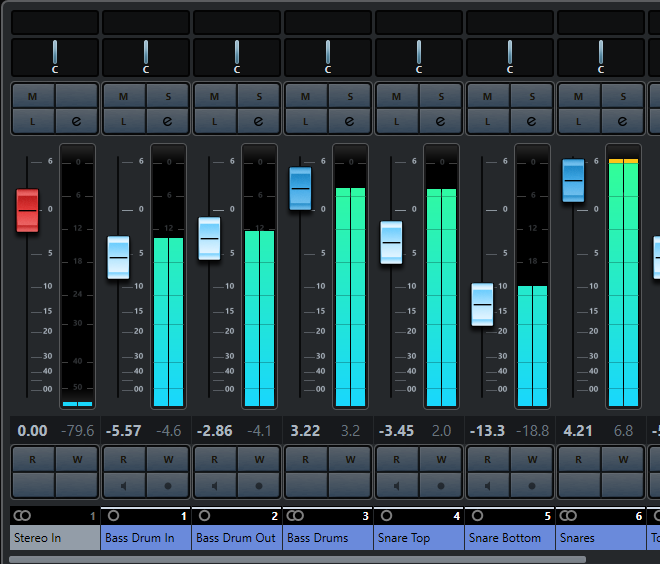Select the Bass Drum In channel name

[x=146, y=537]
